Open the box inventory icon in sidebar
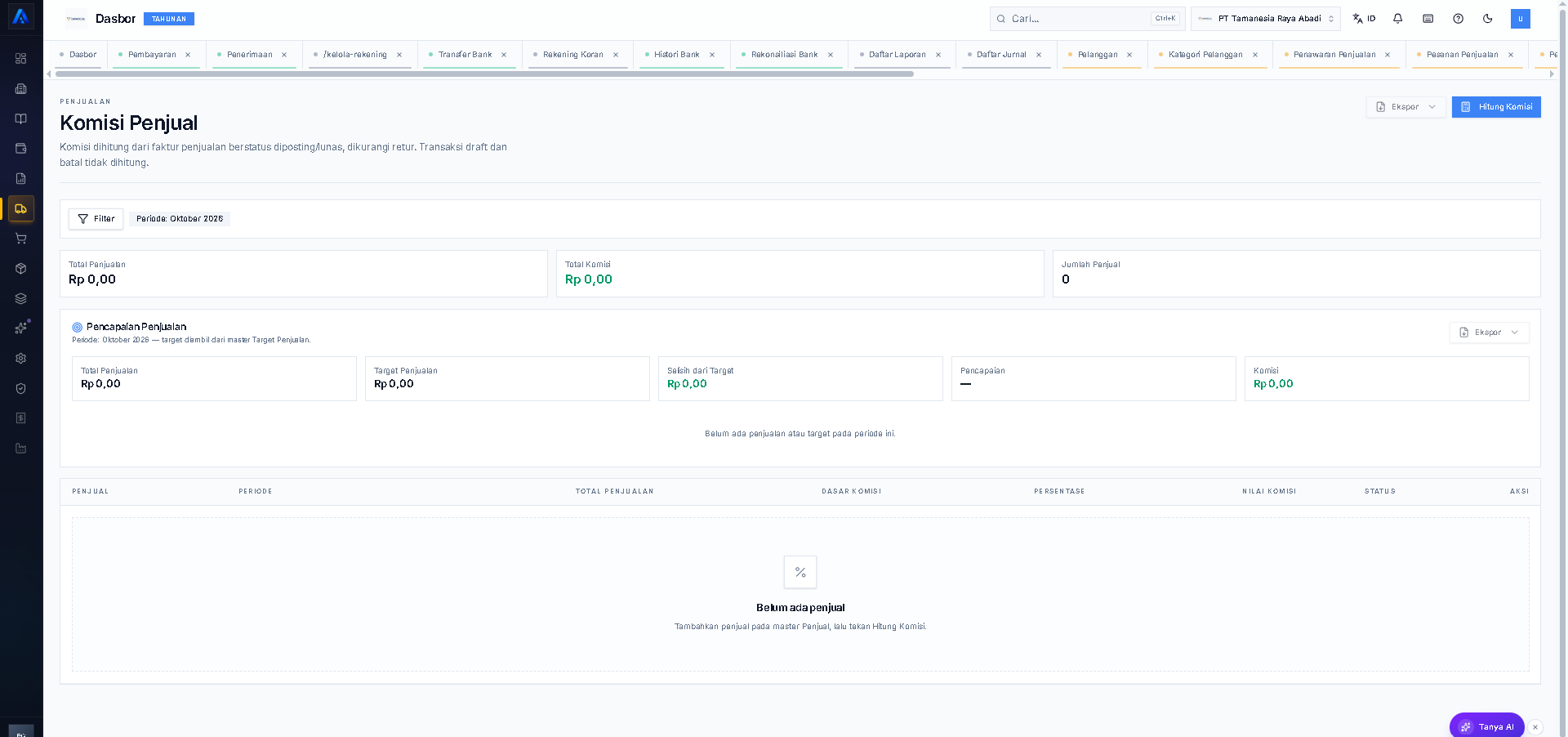1568x737 pixels. point(21,268)
